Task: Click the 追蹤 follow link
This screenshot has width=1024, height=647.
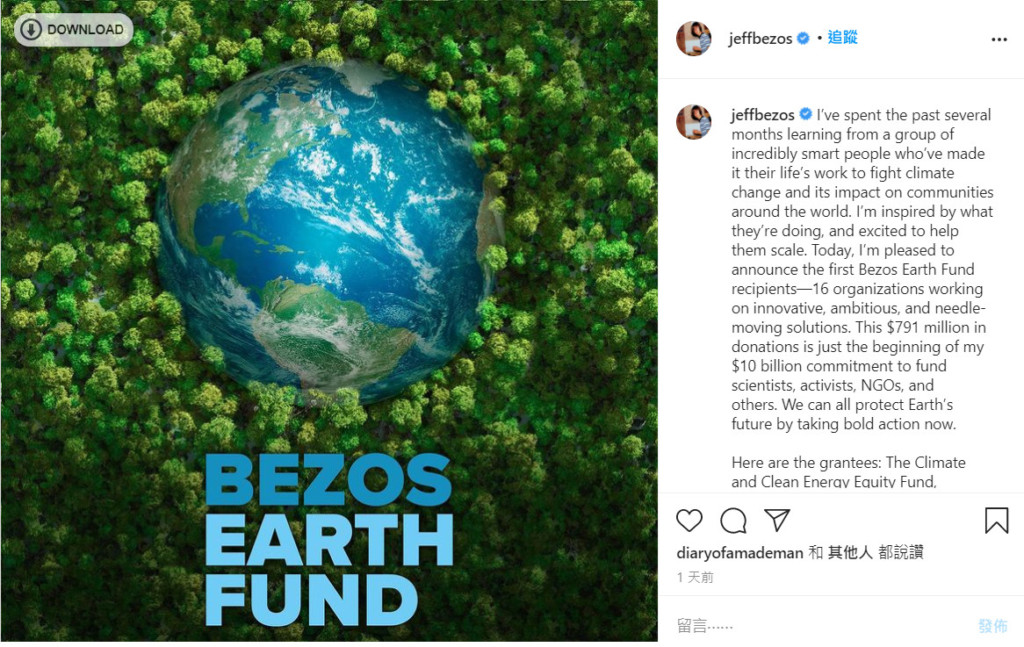Action: click(842, 38)
